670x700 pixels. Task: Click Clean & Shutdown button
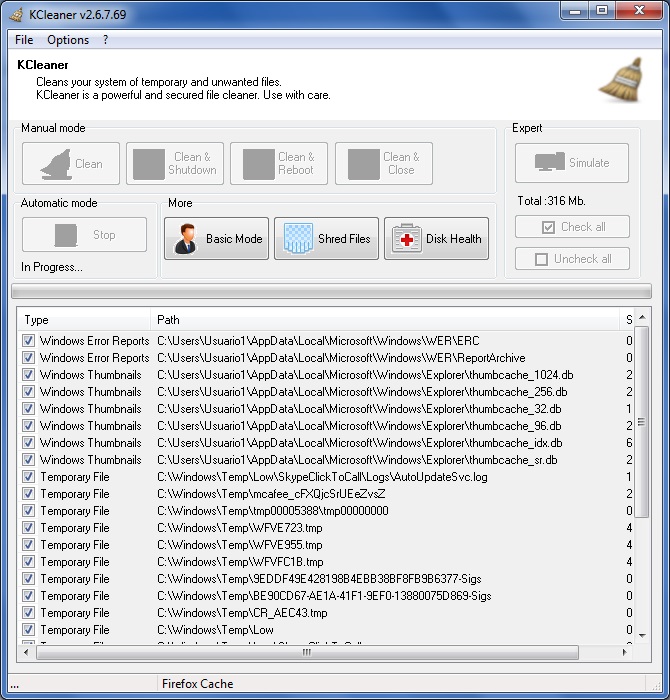coord(175,163)
